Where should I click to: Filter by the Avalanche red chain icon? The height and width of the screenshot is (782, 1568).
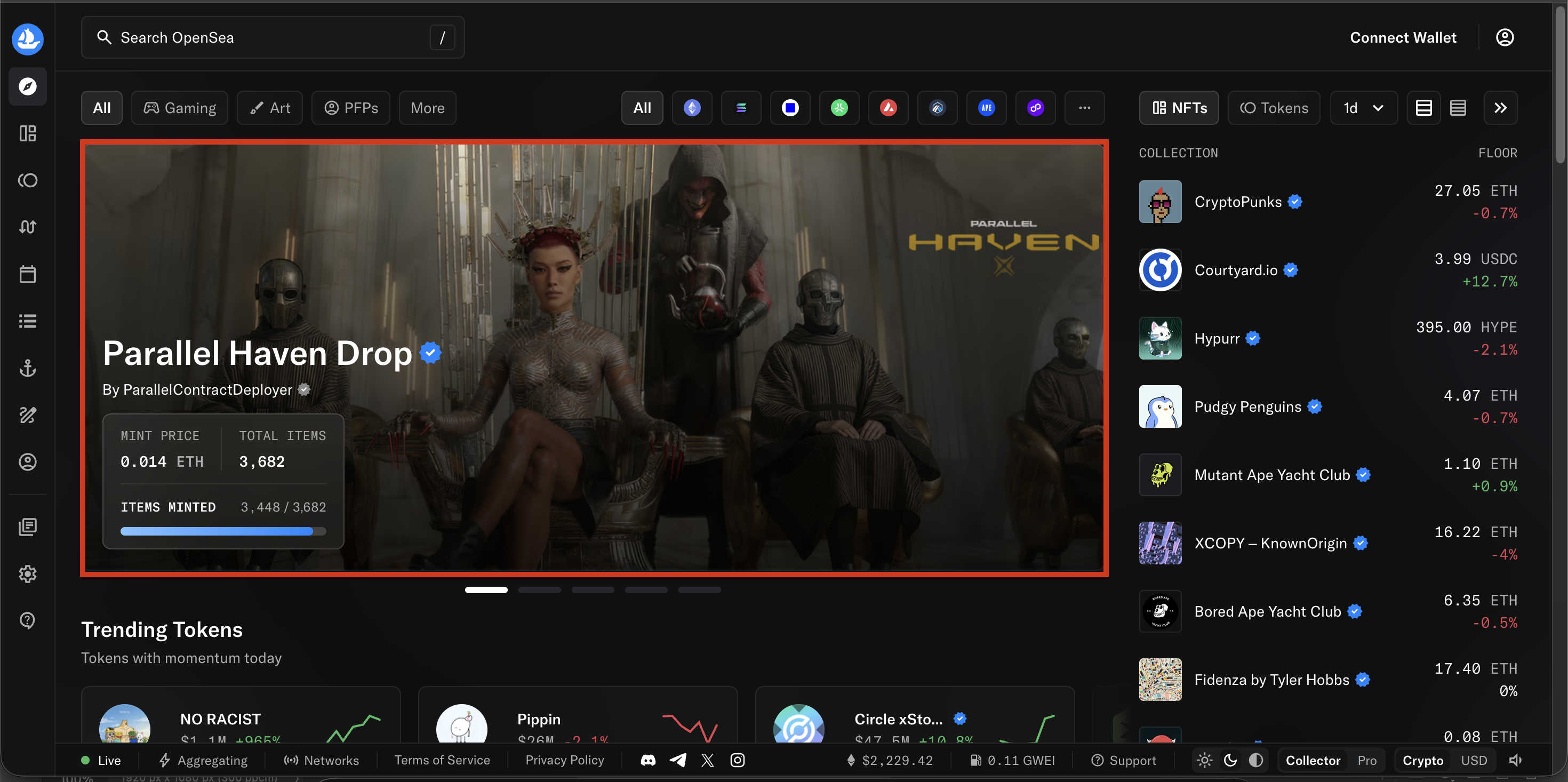[x=888, y=108]
